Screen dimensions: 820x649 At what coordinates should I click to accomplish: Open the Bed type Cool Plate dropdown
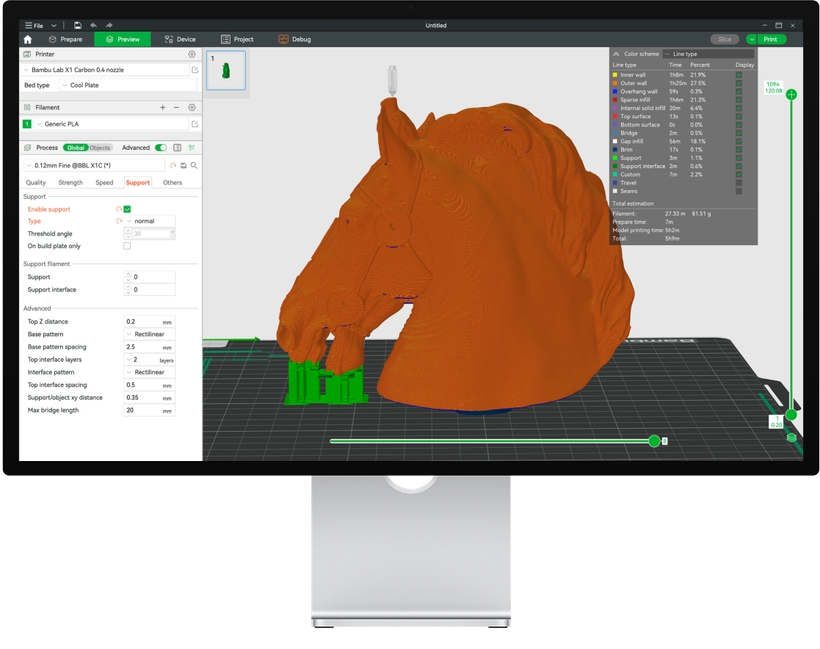(128, 85)
